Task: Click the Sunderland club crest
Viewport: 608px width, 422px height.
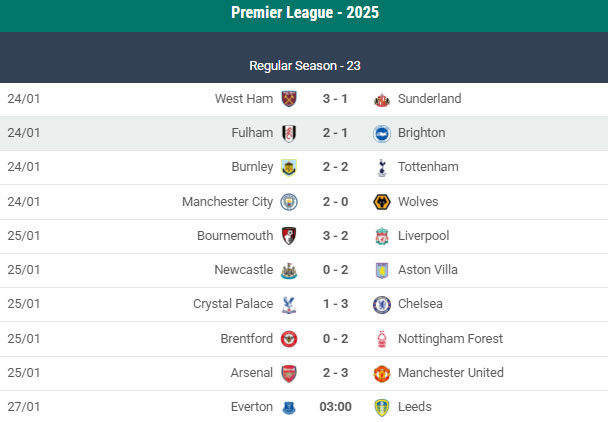Action: click(381, 99)
